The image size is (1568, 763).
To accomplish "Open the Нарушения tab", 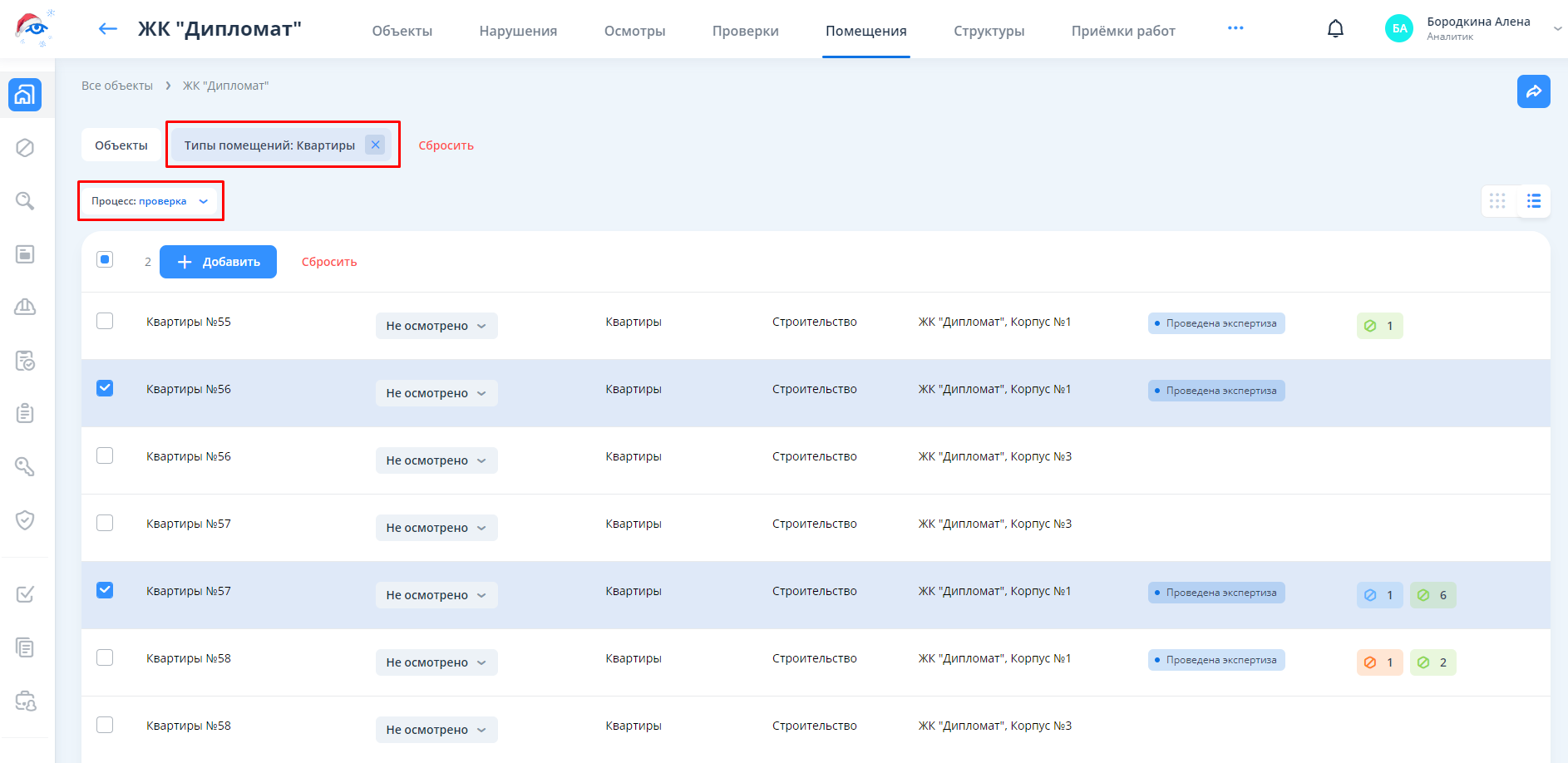I will click(x=518, y=31).
